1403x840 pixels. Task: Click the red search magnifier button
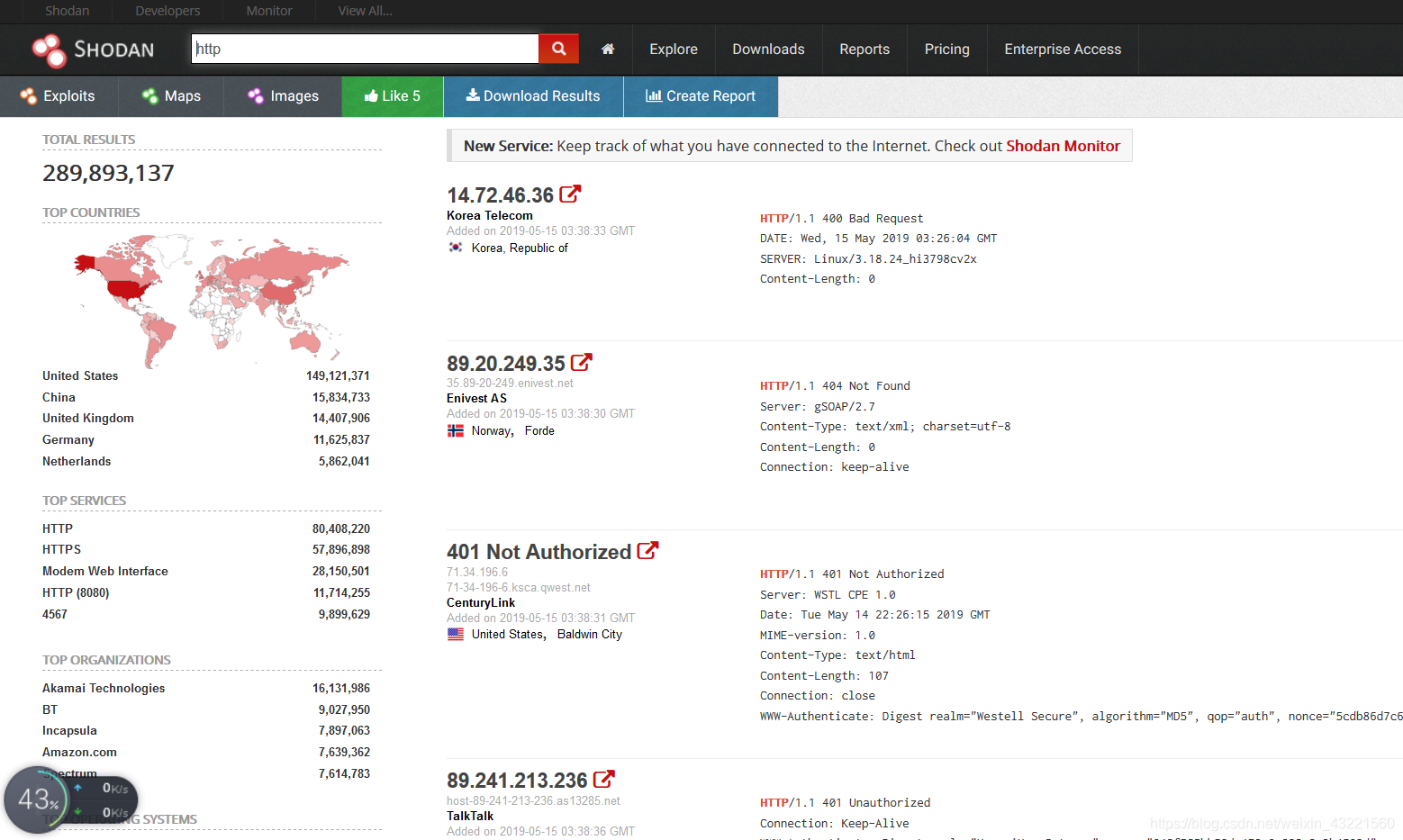point(558,49)
